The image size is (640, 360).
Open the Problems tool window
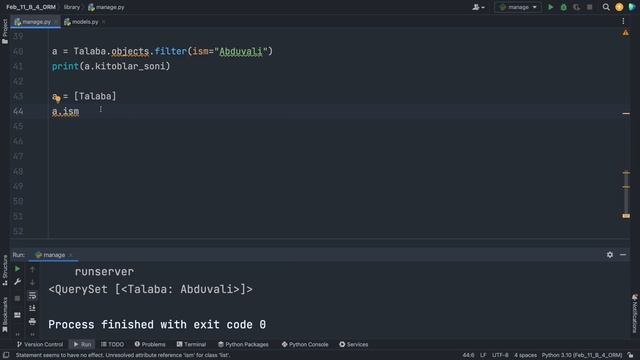[x=150, y=344]
